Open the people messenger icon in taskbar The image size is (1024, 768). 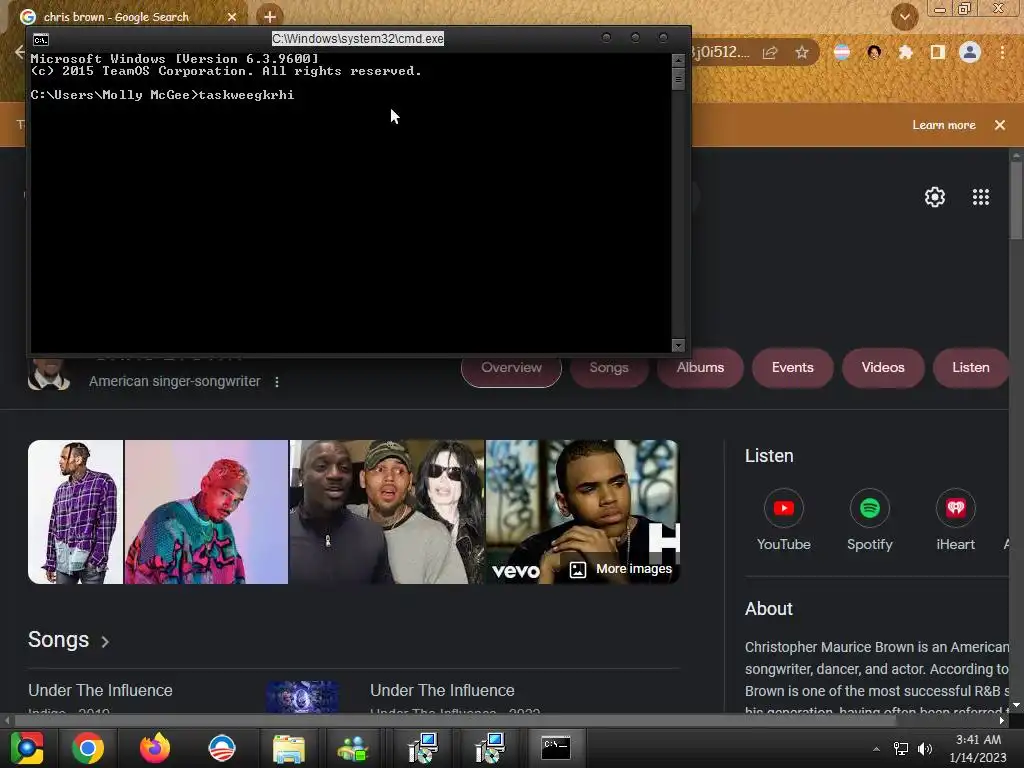[x=353, y=748]
